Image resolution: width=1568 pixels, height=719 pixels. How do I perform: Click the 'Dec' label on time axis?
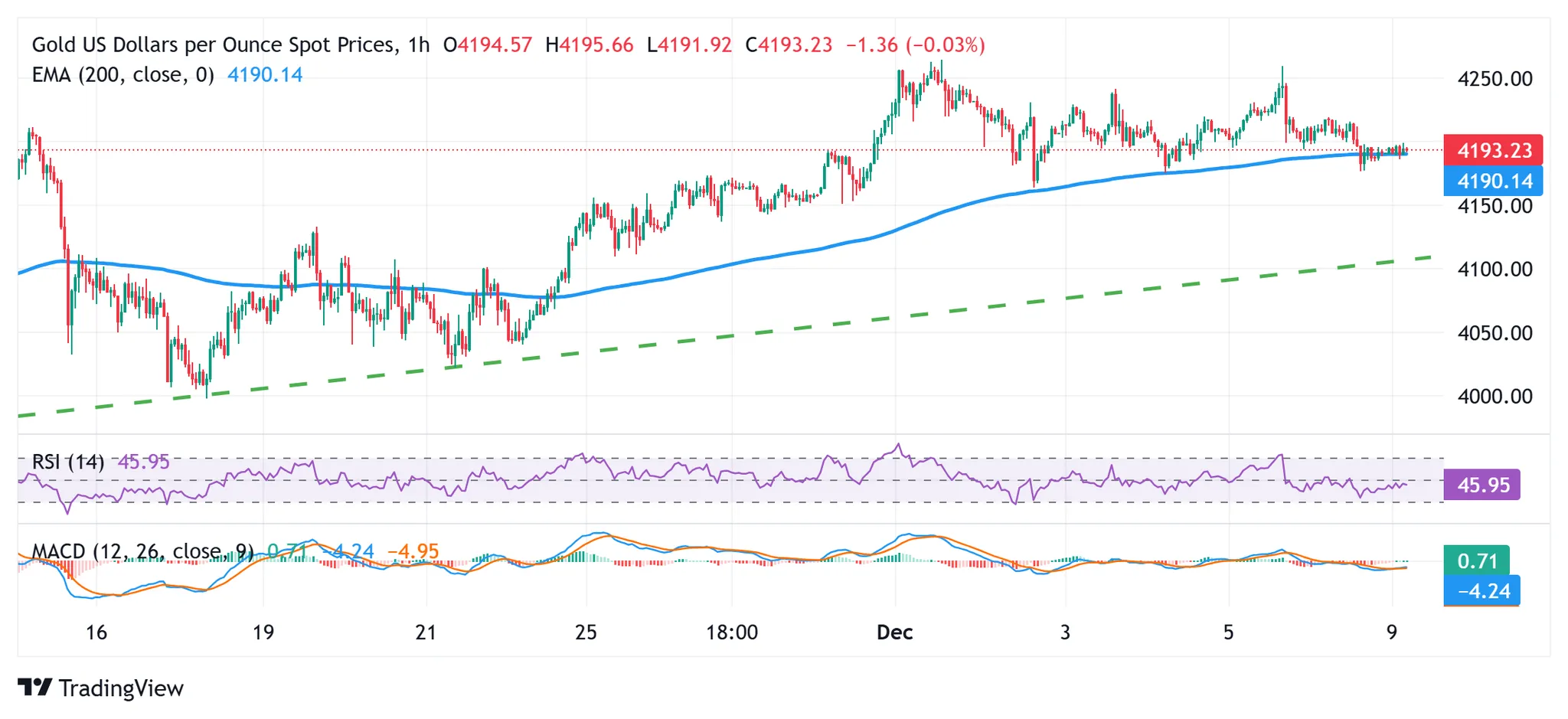[894, 632]
